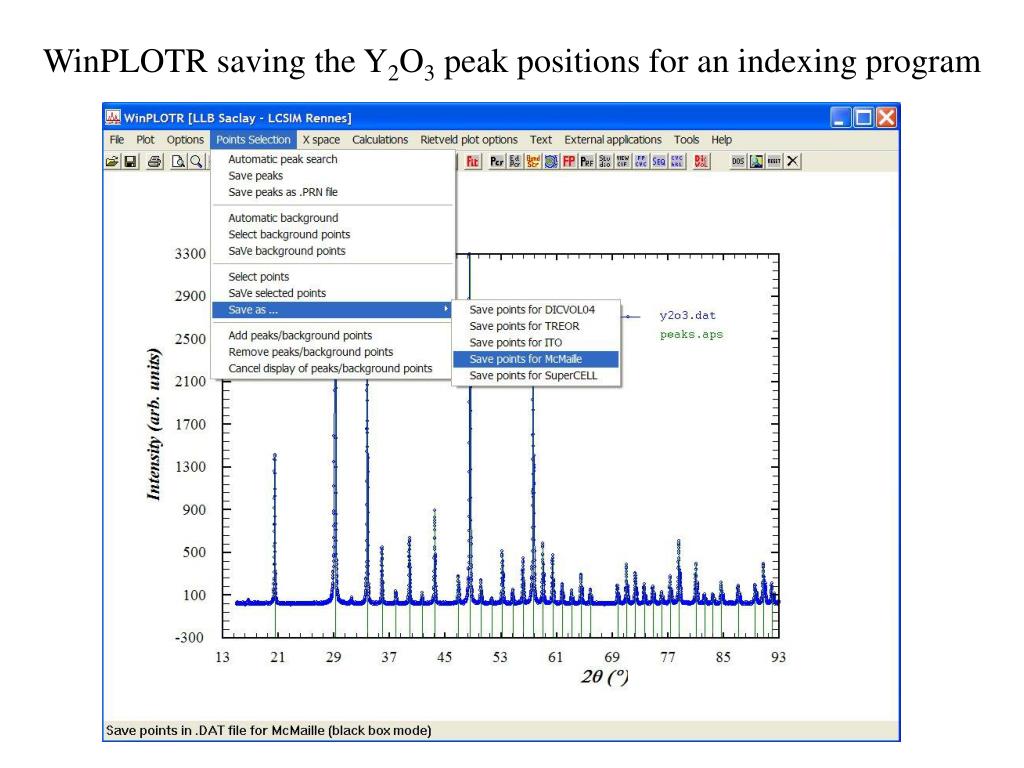This screenshot has width=1024, height=768.
Task: Click the Prf toolbar icon
Action: 587,161
